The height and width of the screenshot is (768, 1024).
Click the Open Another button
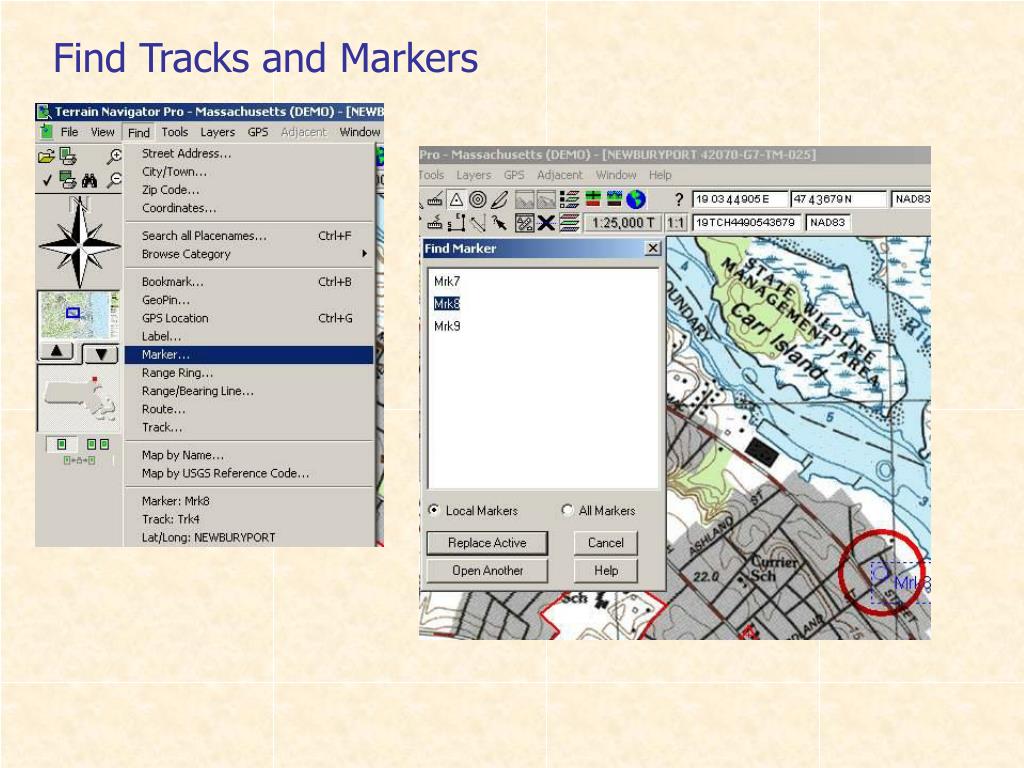pos(487,571)
